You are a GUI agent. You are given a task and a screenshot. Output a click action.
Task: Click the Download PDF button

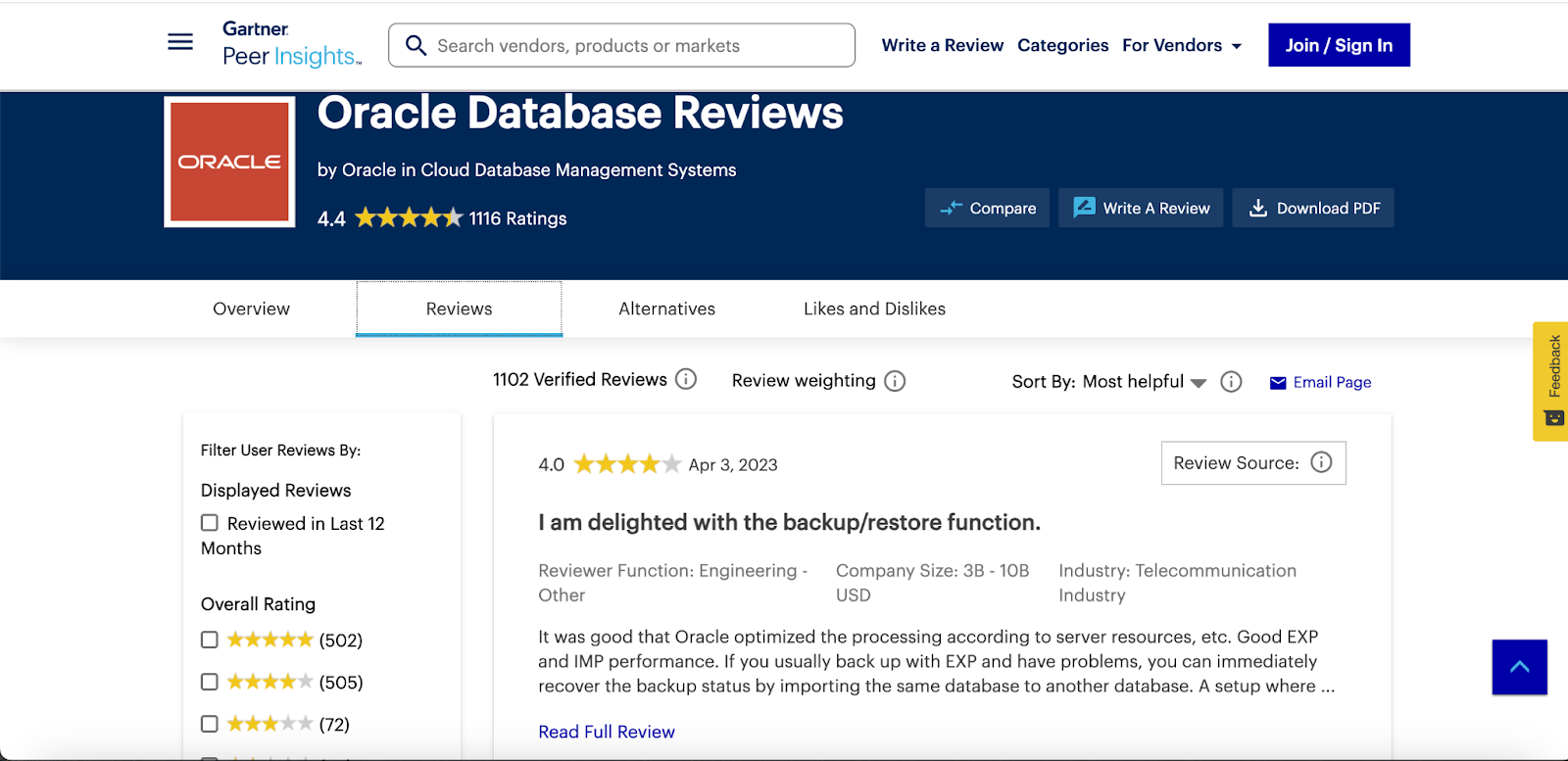pos(1313,208)
